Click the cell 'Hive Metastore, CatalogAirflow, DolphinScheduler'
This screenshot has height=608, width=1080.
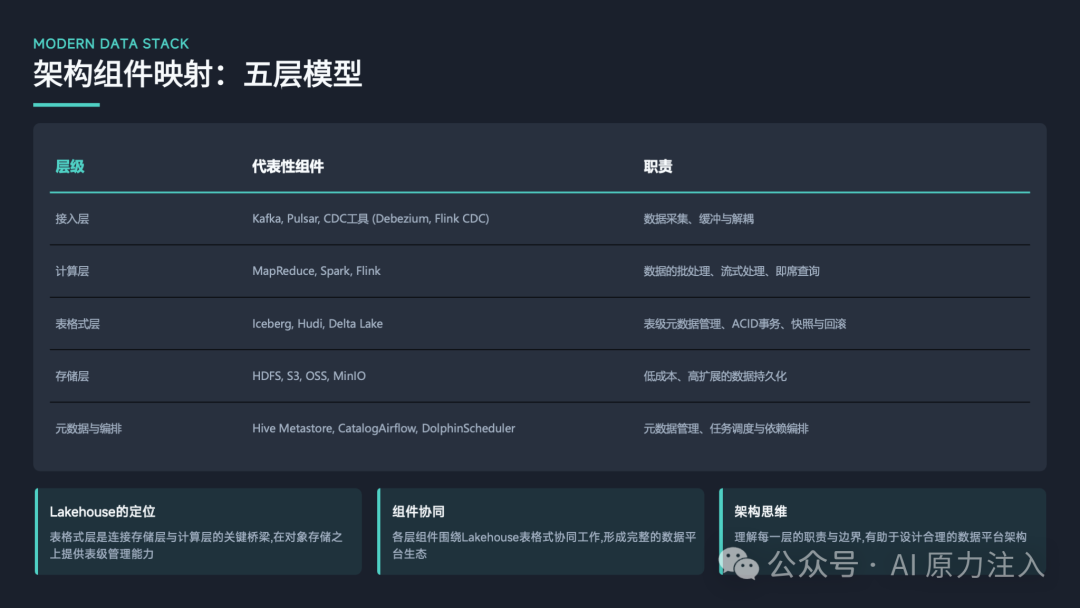tap(383, 428)
